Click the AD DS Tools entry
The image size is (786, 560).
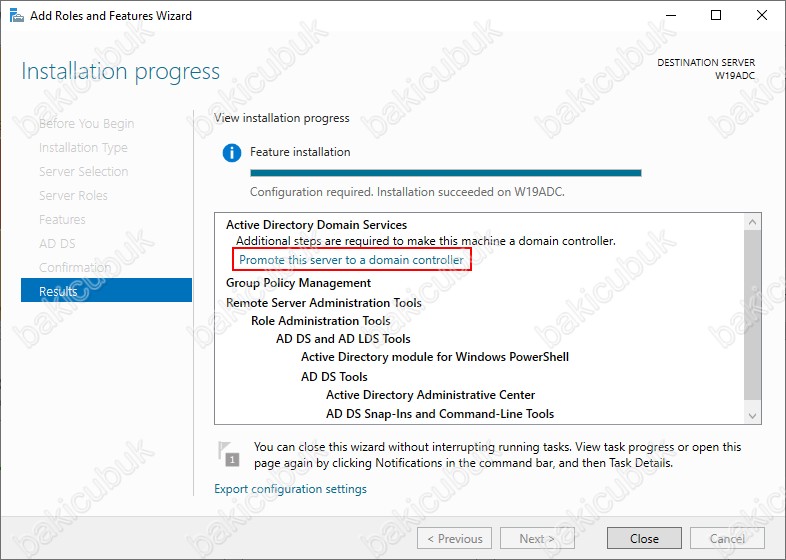click(334, 377)
